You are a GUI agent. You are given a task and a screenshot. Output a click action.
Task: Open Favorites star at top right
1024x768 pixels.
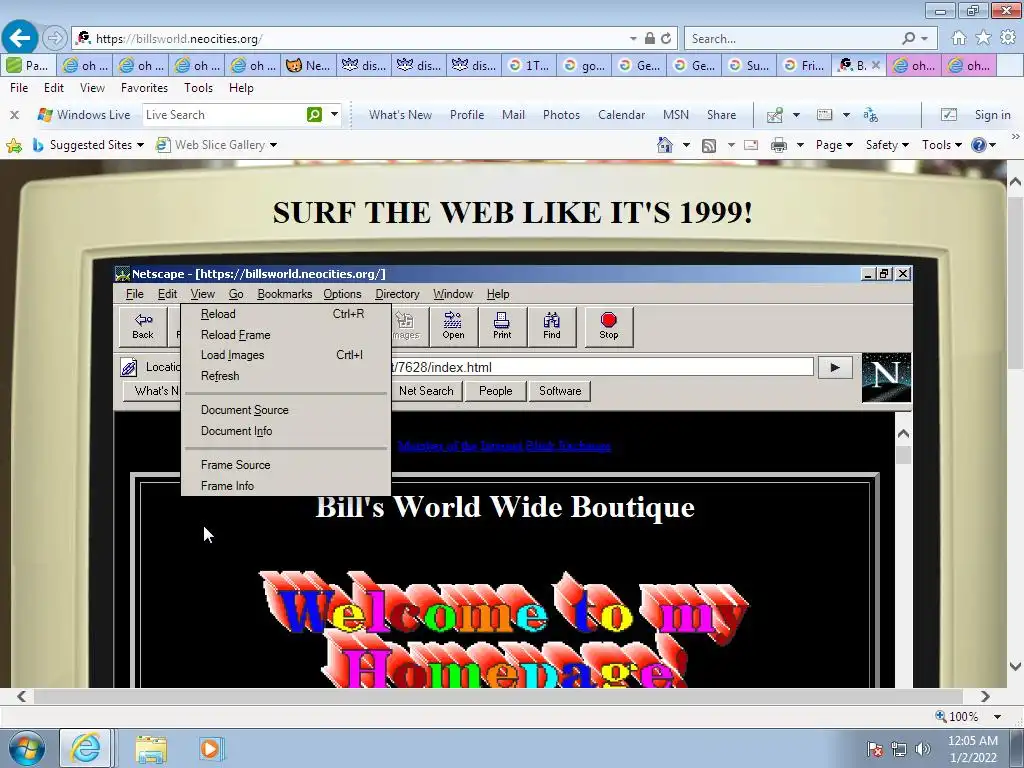point(984,38)
